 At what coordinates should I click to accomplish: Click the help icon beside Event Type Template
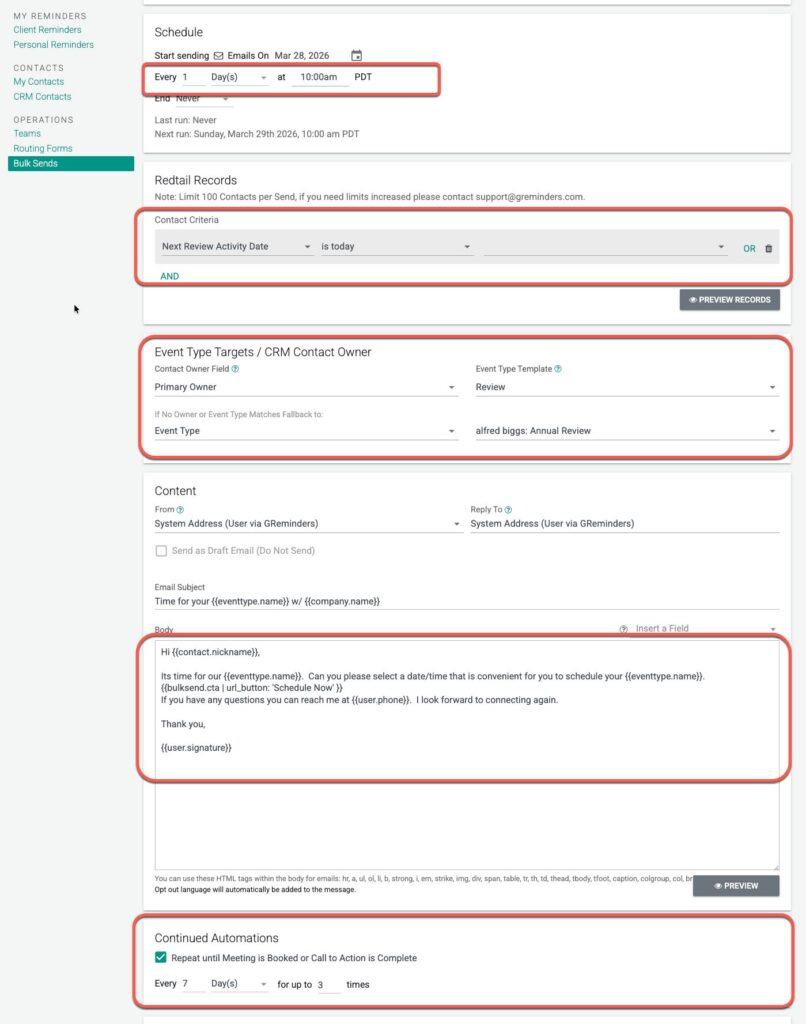tap(558, 369)
